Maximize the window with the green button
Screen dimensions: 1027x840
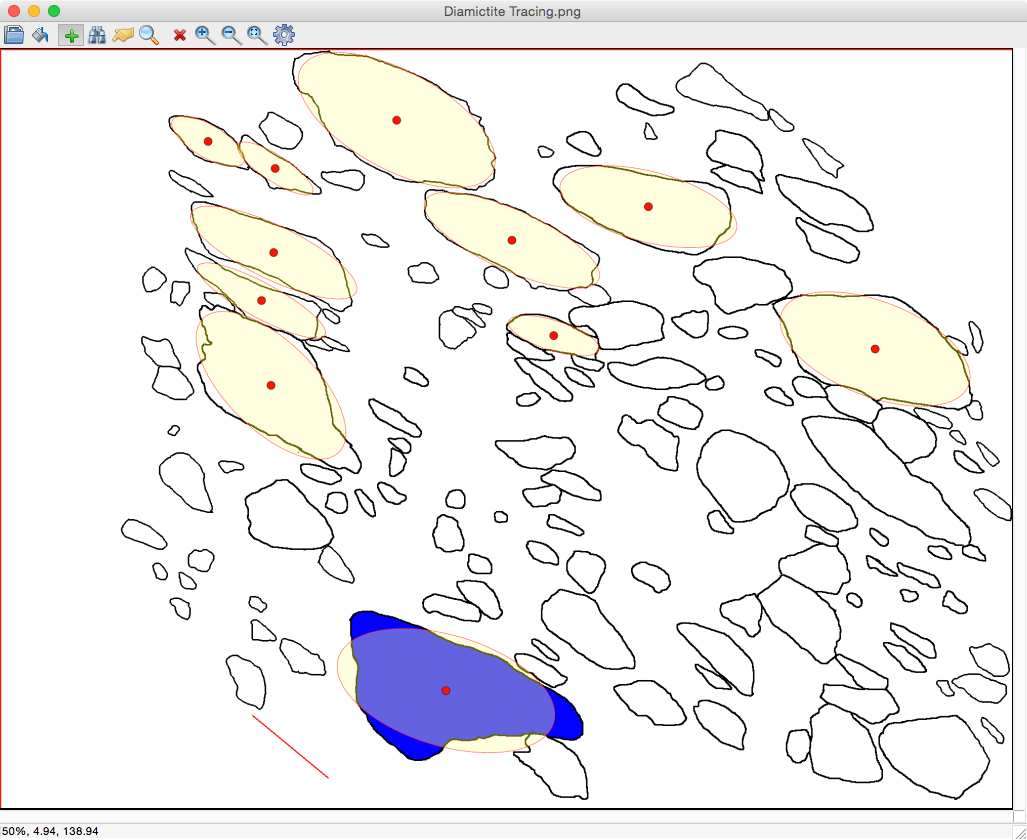tap(54, 11)
